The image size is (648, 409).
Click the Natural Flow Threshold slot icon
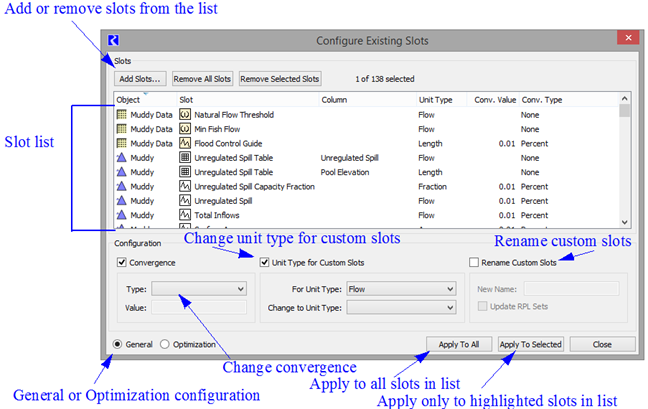[x=185, y=115]
